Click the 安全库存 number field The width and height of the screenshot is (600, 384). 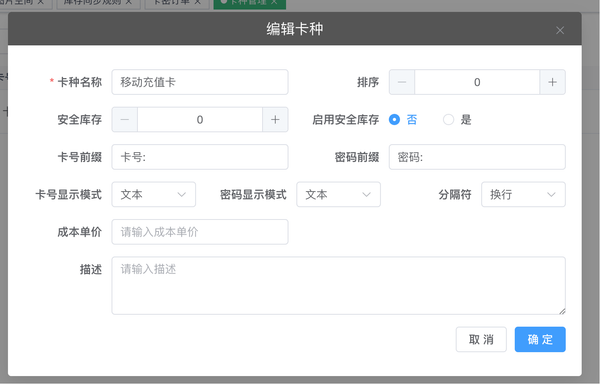(x=200, y=119)
